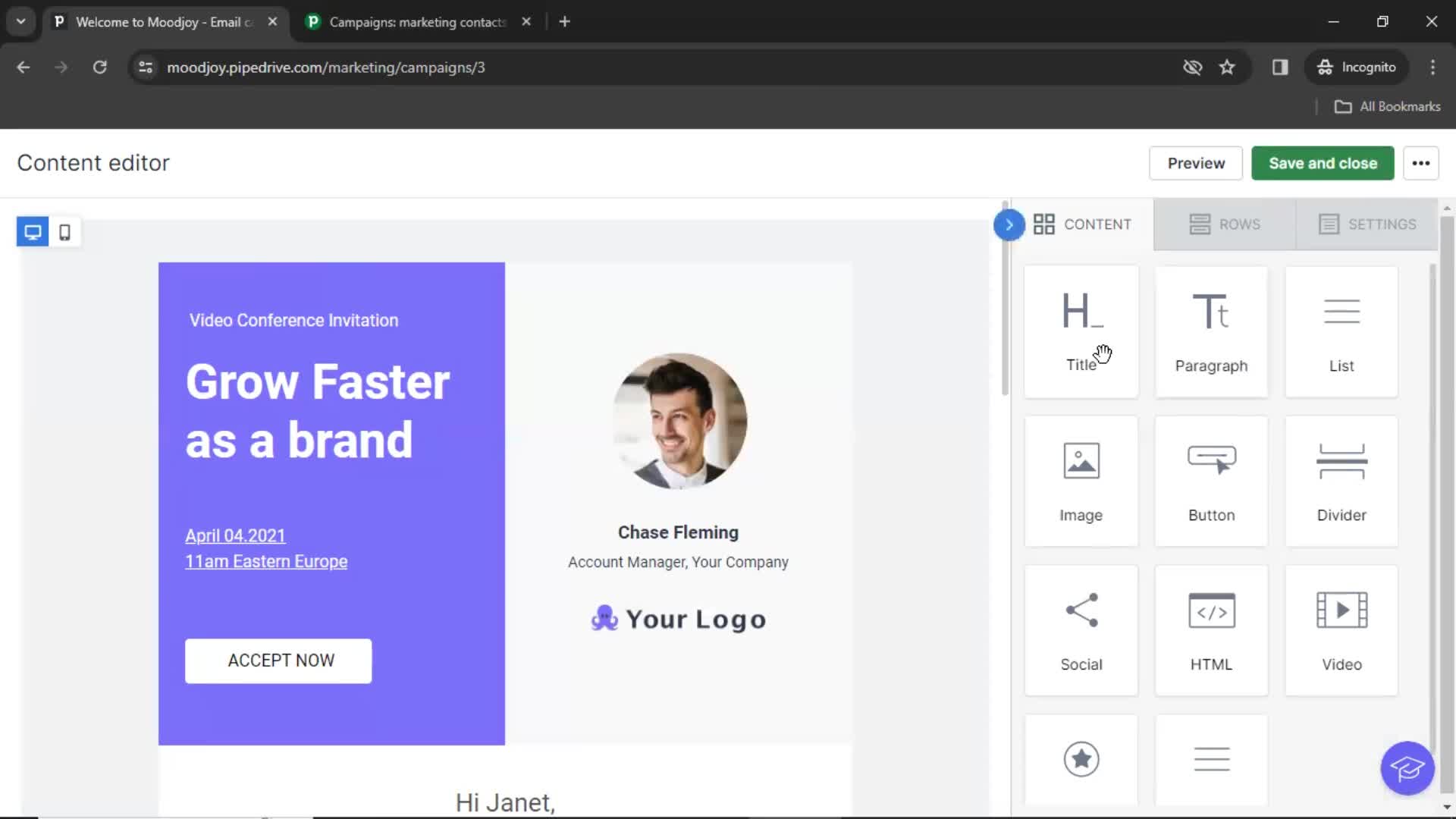Screen dimensions: 1456x819
Task: Select the Divider content block
Action: (x=1341, y=480)
